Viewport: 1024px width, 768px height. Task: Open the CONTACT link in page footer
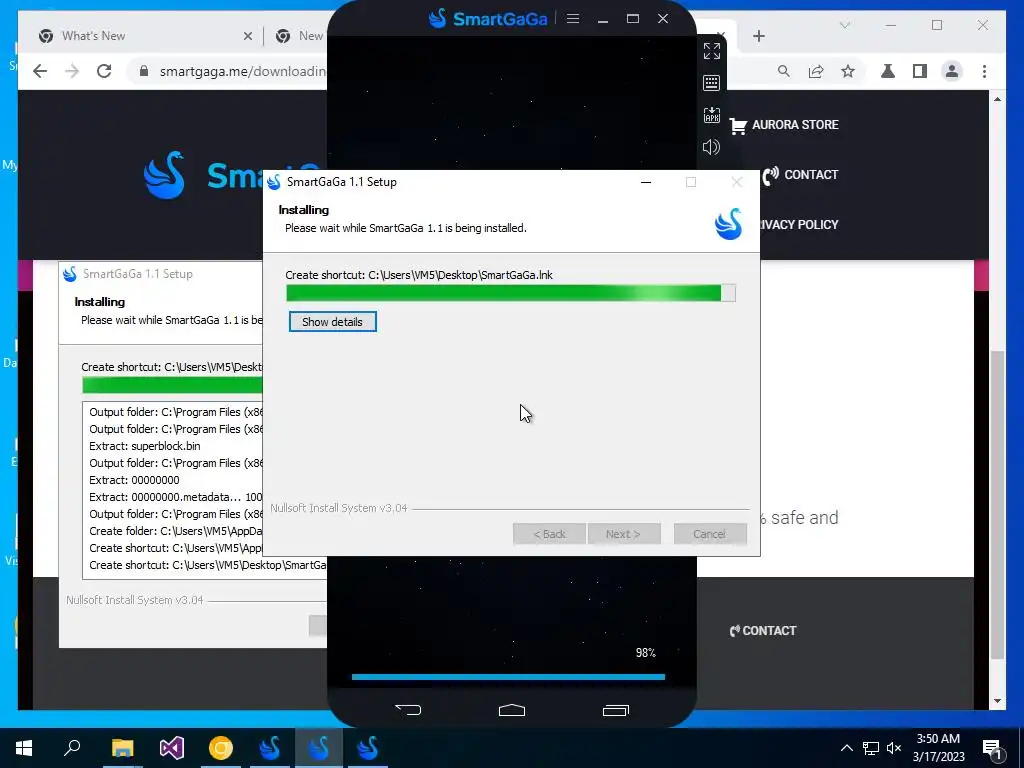[x=763, y=631]
